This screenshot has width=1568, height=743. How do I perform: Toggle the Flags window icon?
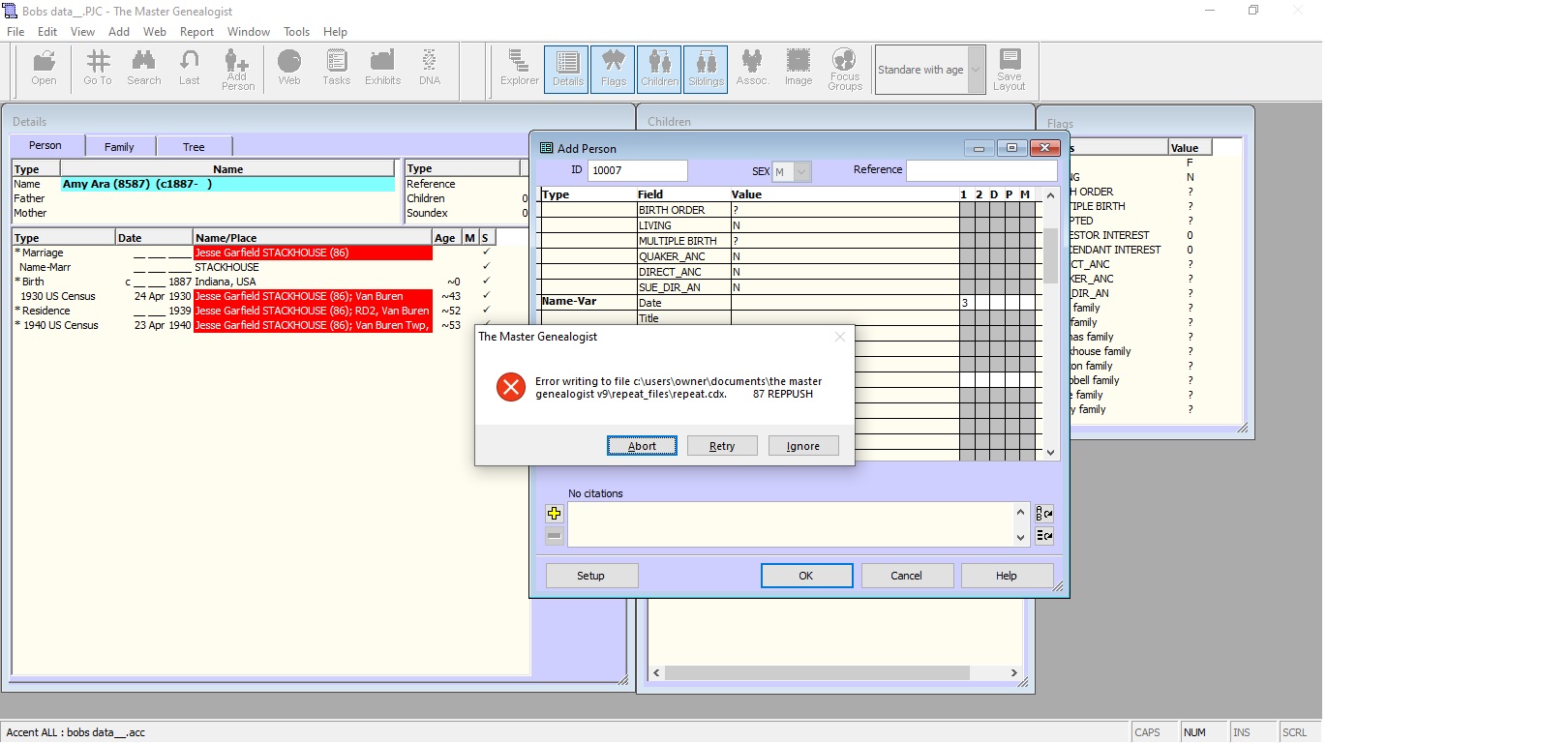(x=613, y=69)
